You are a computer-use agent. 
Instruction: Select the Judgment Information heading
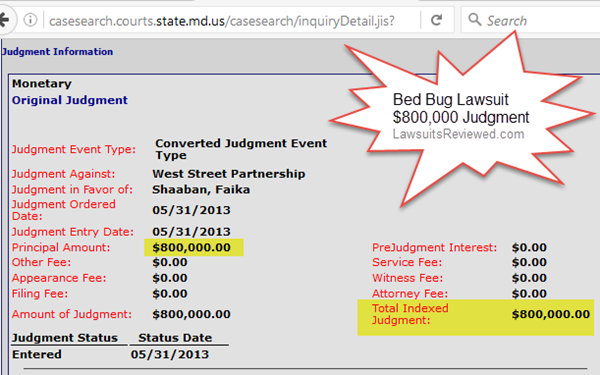point(57,52)
